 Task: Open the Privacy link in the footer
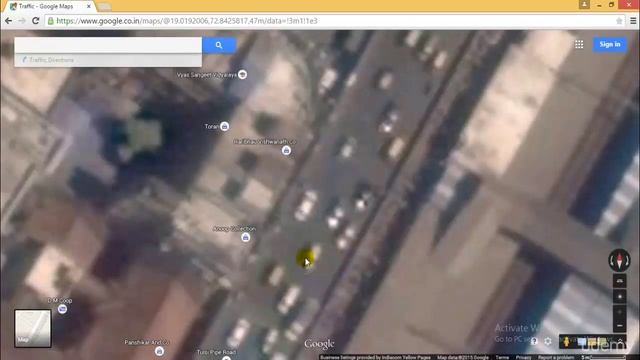(x=523, y=358)
